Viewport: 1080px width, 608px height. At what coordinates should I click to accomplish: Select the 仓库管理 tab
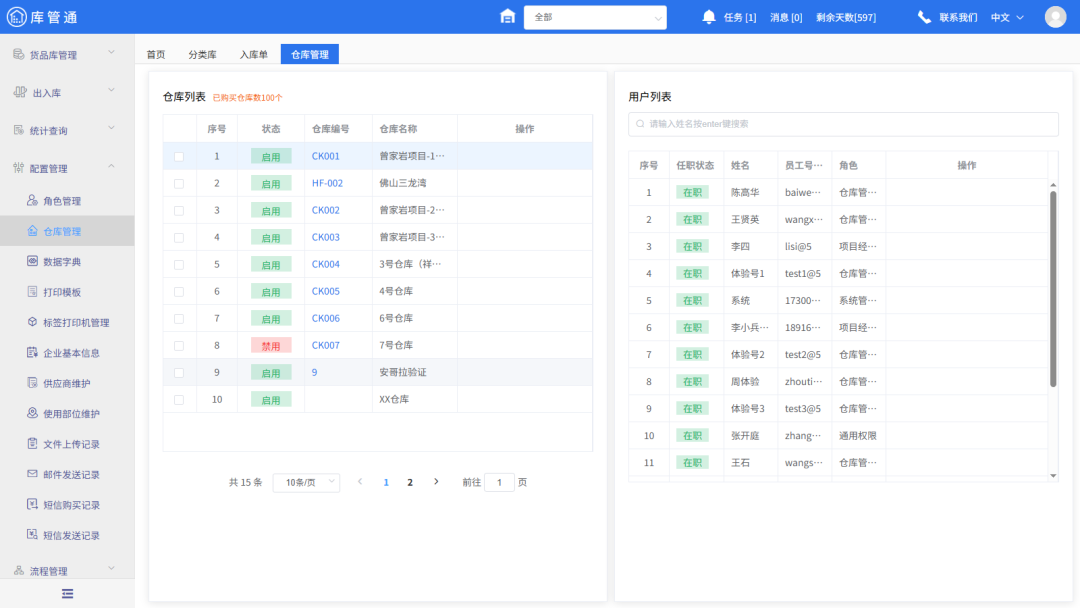[310, 54]
